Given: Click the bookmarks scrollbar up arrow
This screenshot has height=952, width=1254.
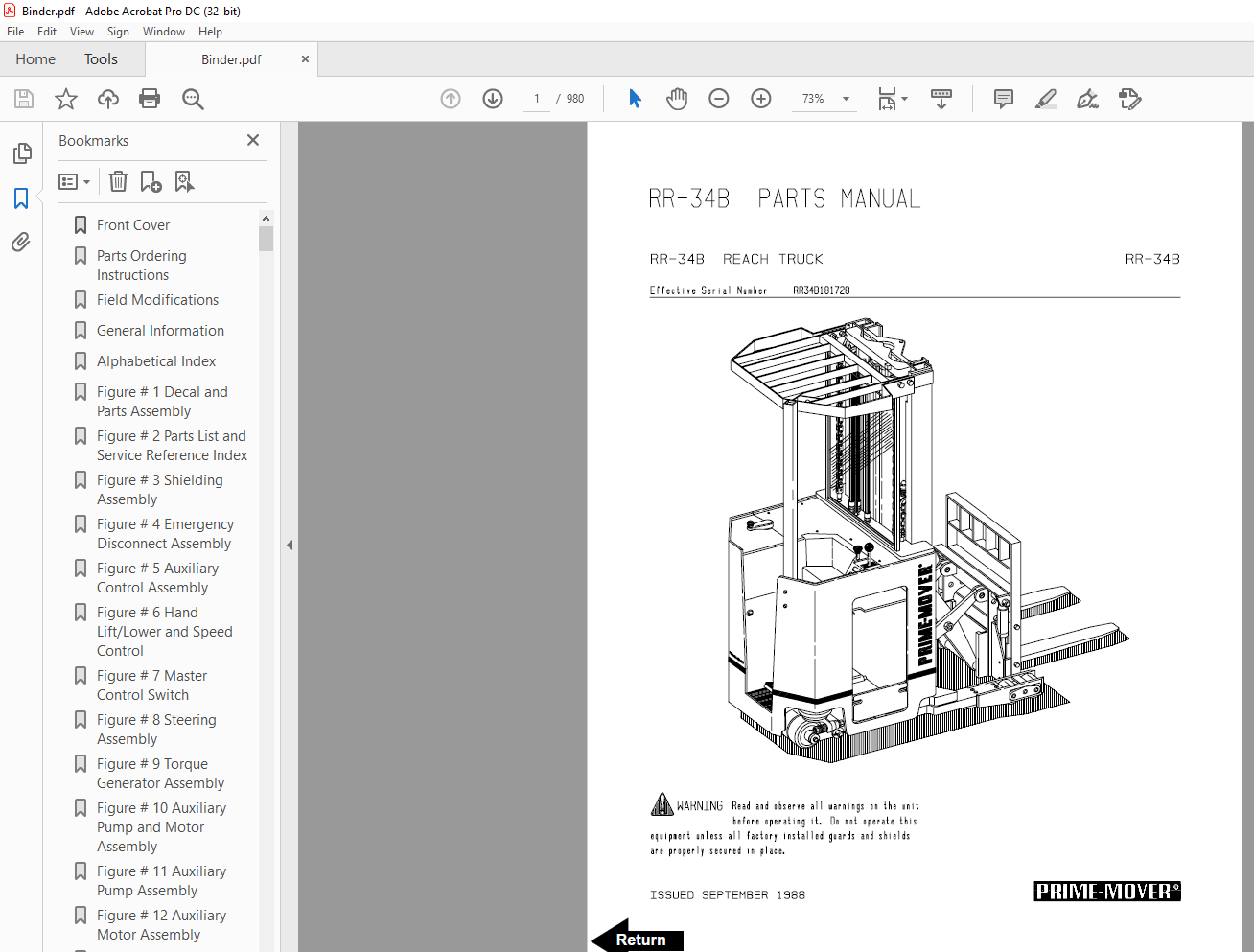Looking at the screenshot, I should click(x=266, y=219).
